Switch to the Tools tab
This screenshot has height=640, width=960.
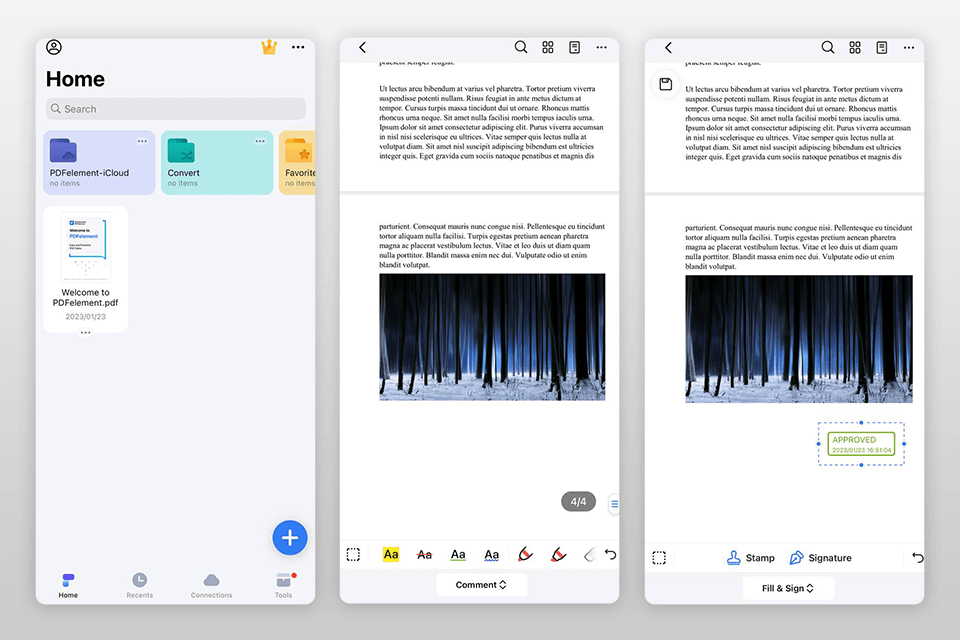click(283, 585)
